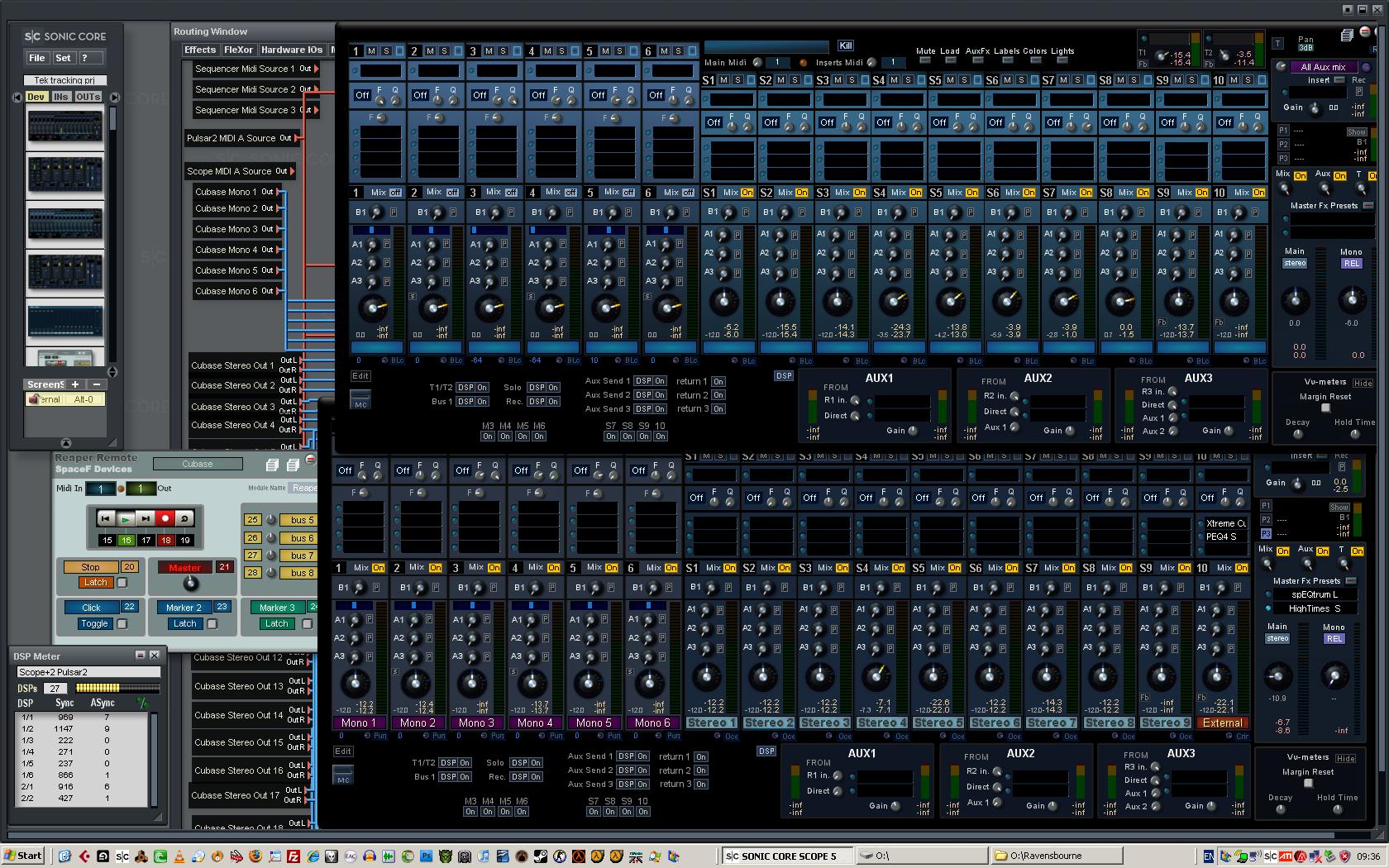Click the Start button on the taskbar
The image size is (1389, 868).
pos(22,856)
